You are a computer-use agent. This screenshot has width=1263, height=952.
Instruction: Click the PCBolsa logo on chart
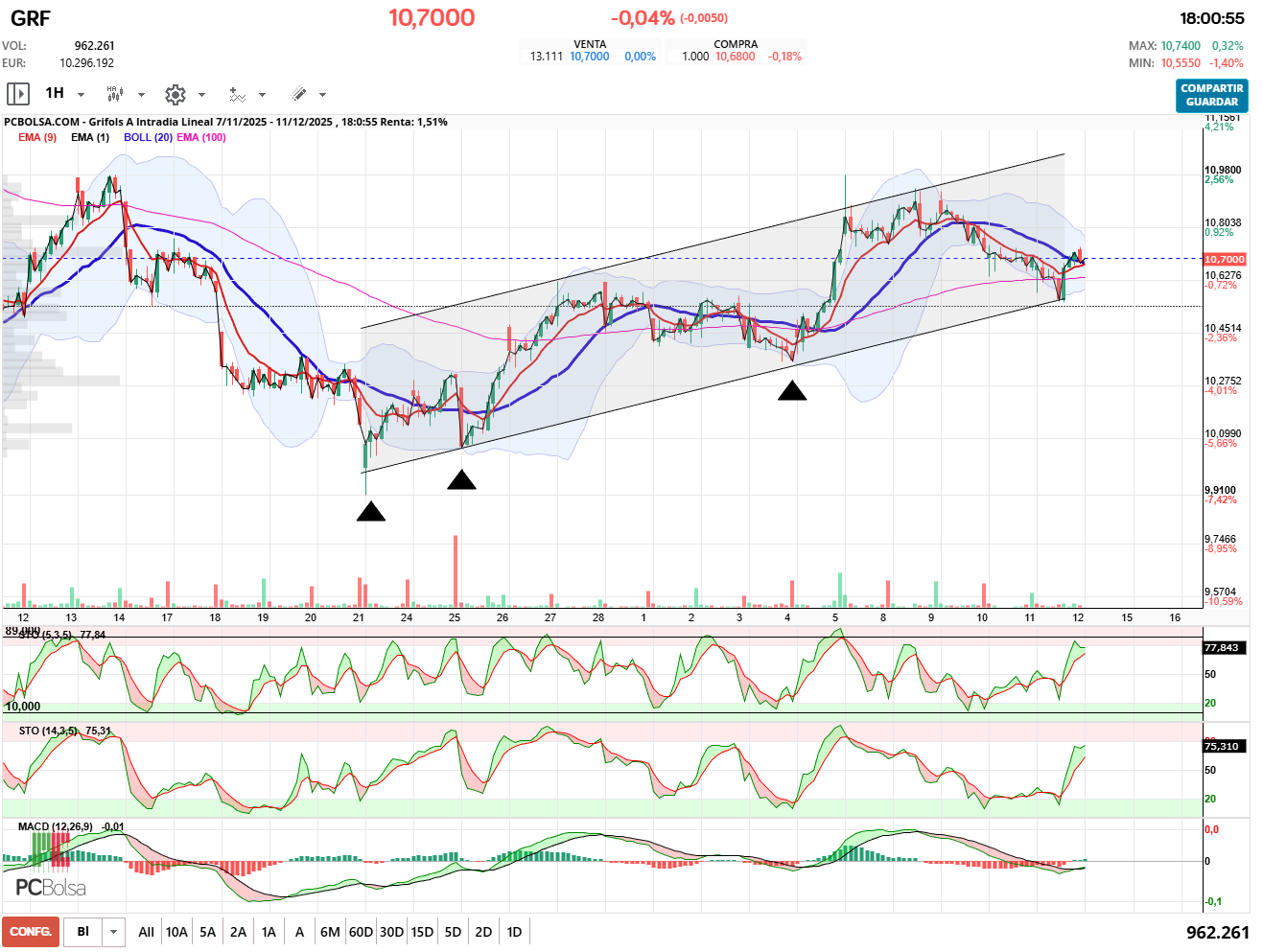pos(51,888)
